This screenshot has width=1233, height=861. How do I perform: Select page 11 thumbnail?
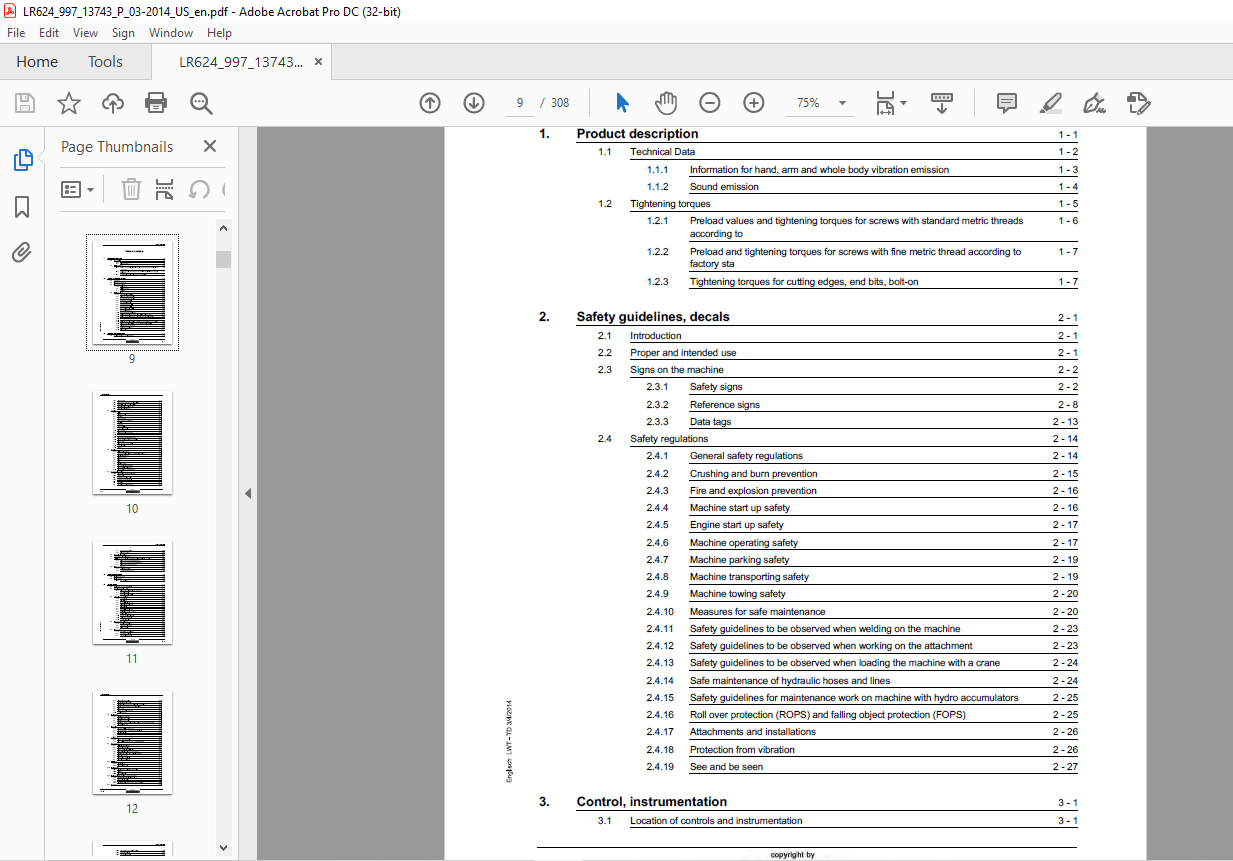tap(132, 592)
